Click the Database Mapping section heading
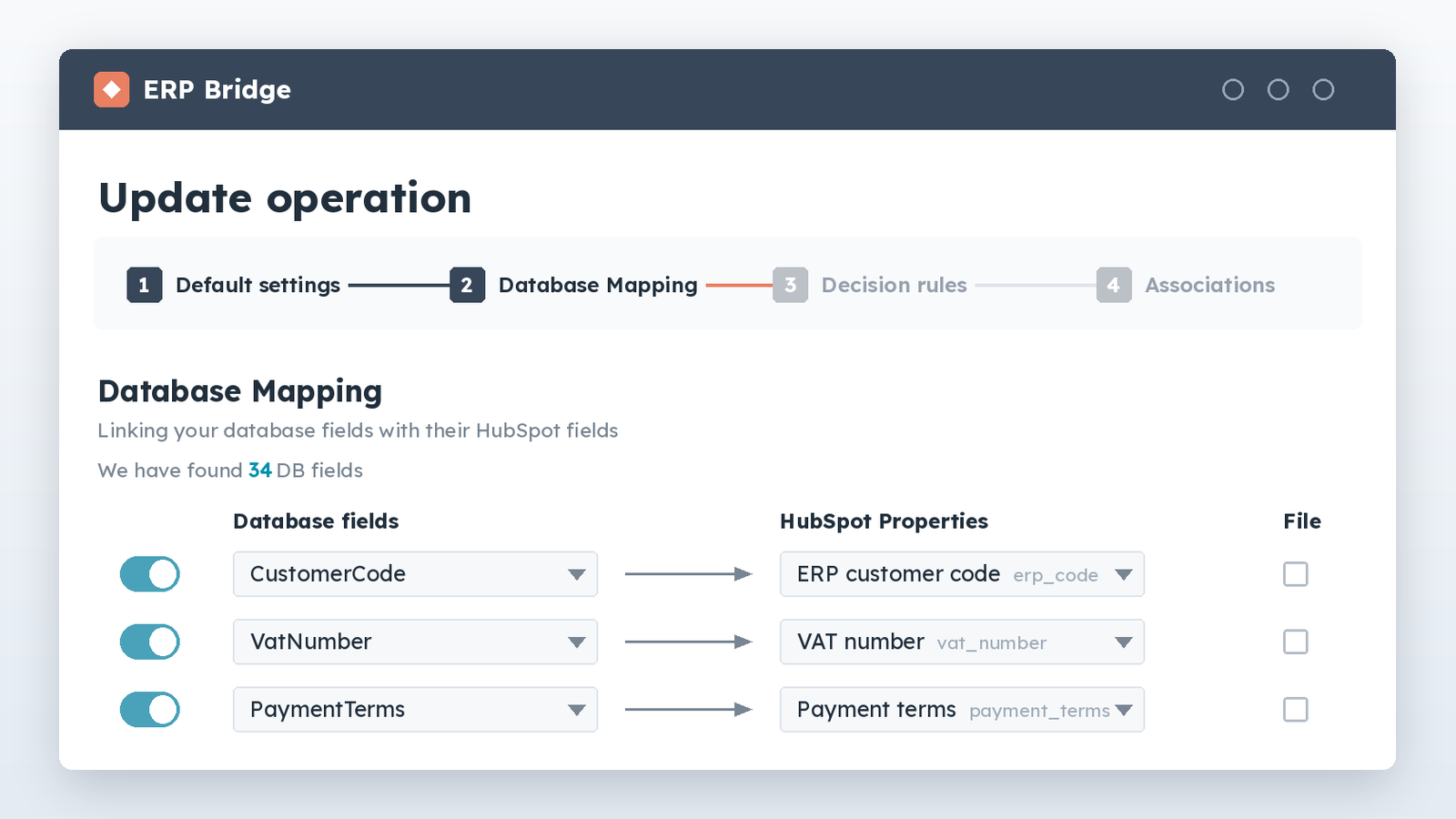1456x819 pixels. point(240,391)
